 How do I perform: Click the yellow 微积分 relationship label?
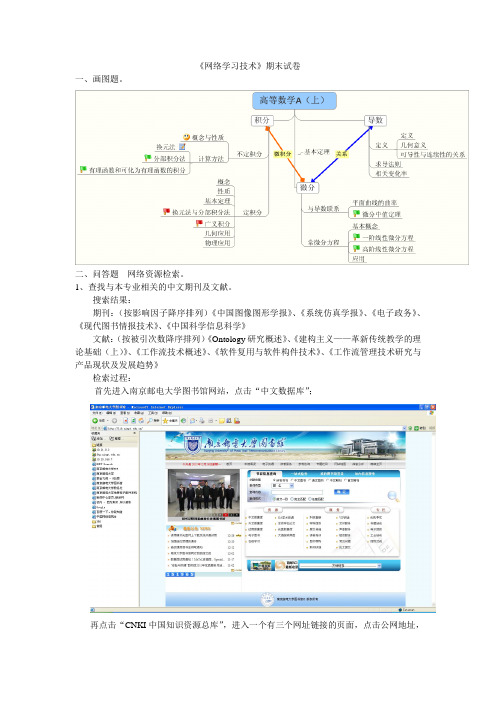(282, 154)
